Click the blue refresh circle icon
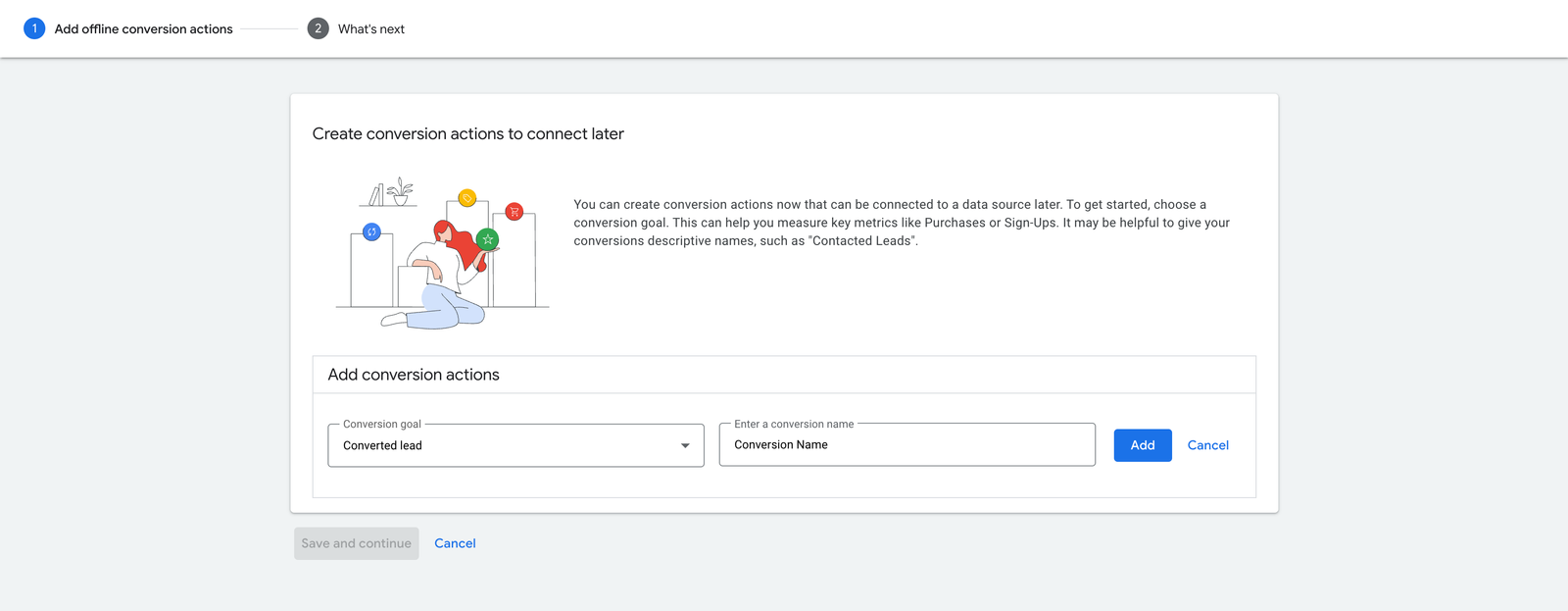 point(371,232)
